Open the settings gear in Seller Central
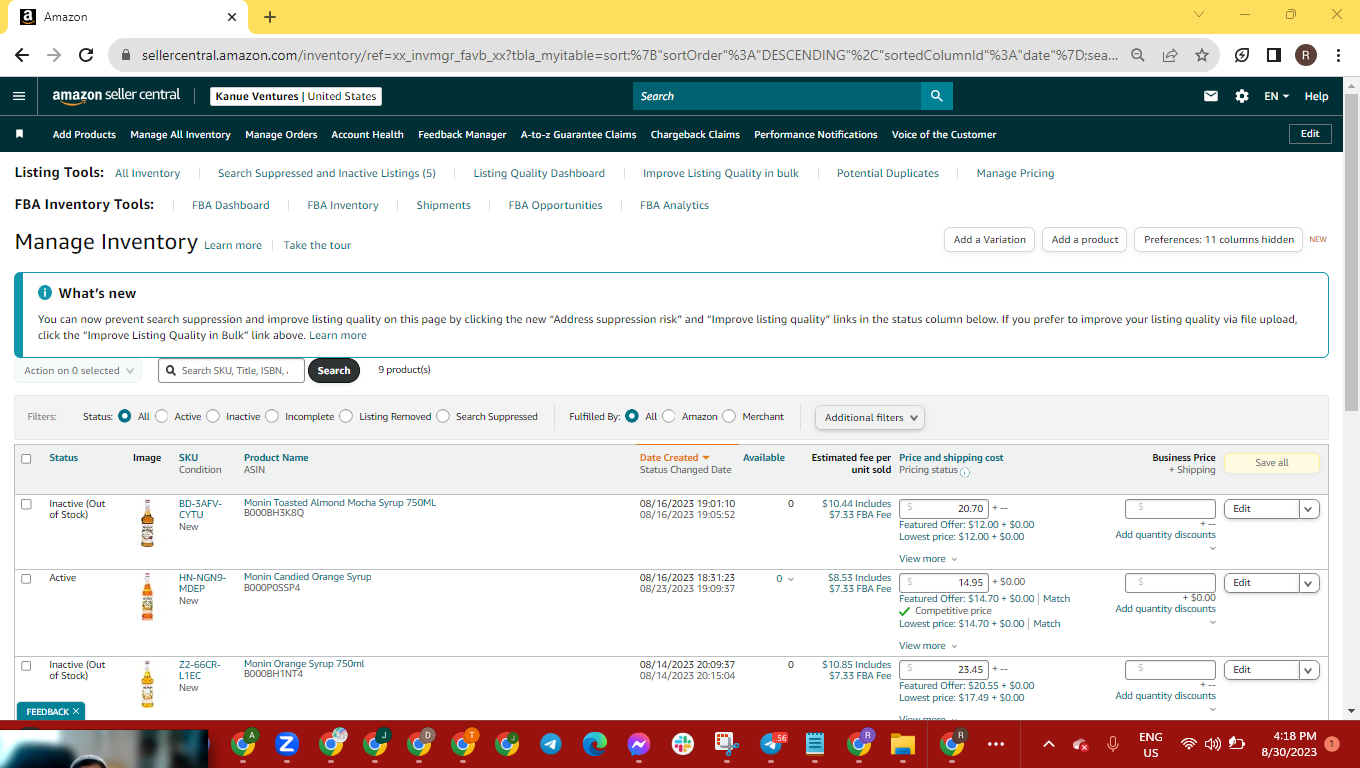The image size is (1360, 768). (x=1242, y=96)
